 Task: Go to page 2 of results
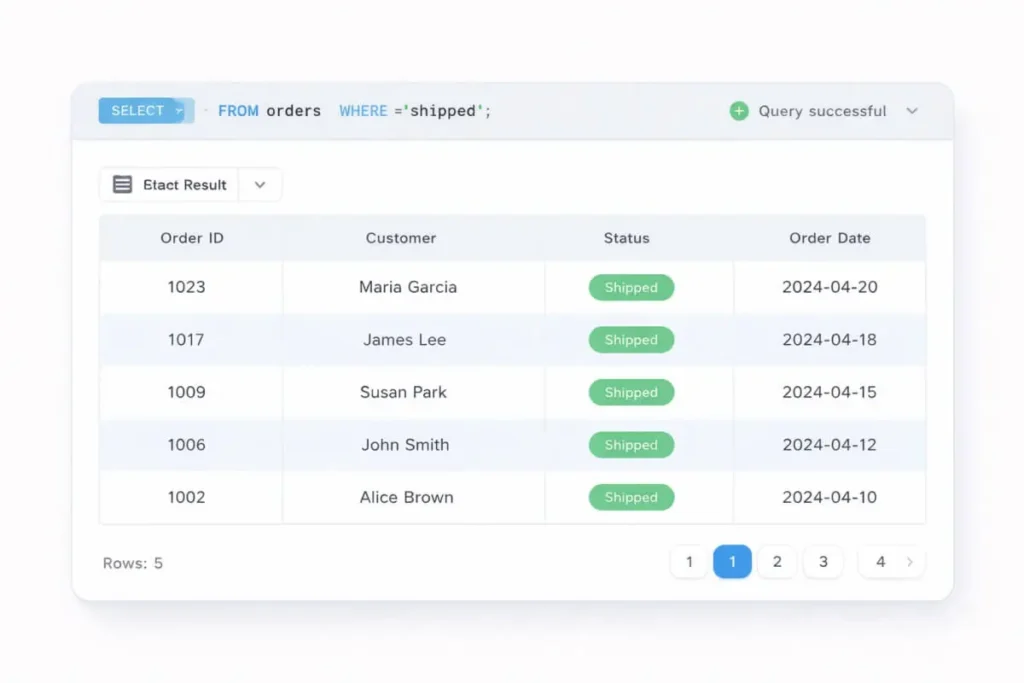pyautogui.click(x=777, y=562)
